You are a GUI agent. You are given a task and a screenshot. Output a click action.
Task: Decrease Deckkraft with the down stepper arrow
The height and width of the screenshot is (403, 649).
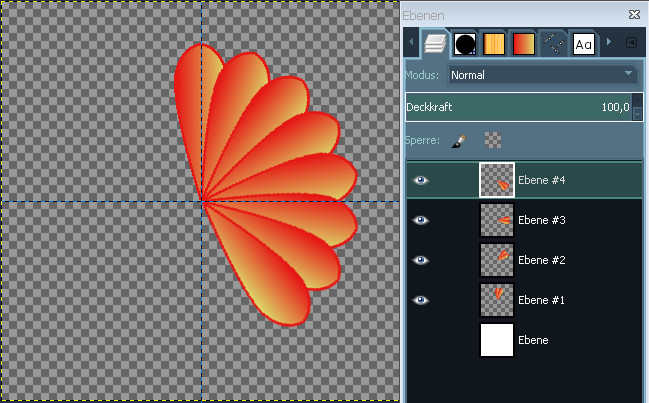(x=638, y=114)
